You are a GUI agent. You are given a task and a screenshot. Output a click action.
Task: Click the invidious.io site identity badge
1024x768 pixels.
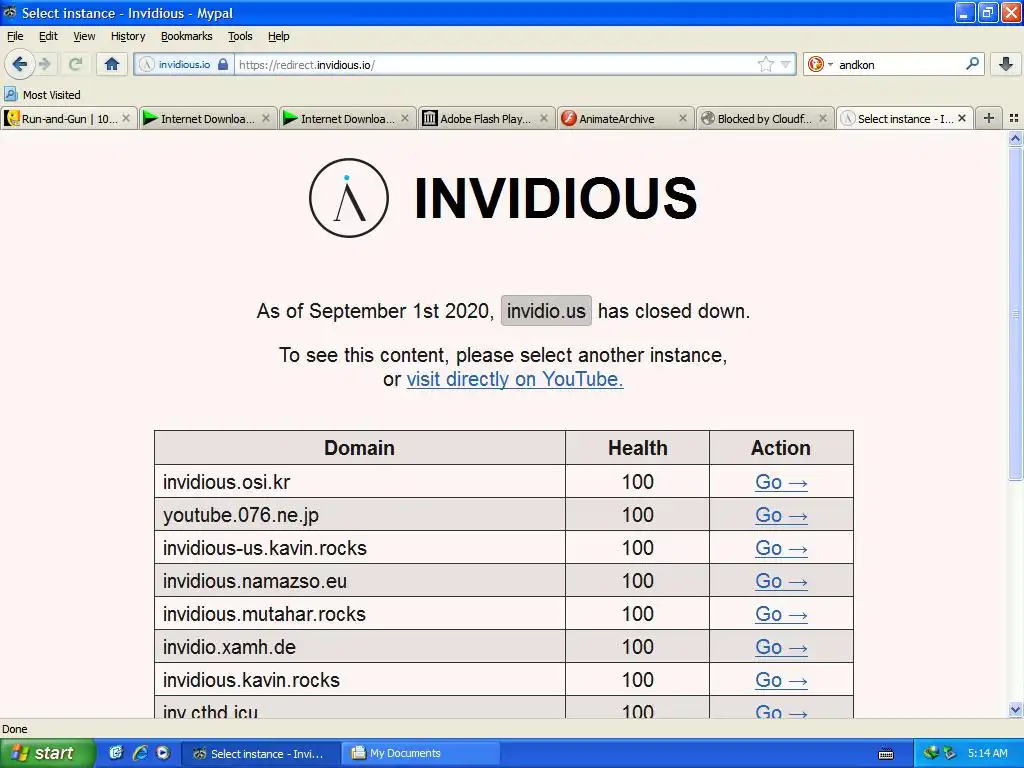[x=184, y=65]
